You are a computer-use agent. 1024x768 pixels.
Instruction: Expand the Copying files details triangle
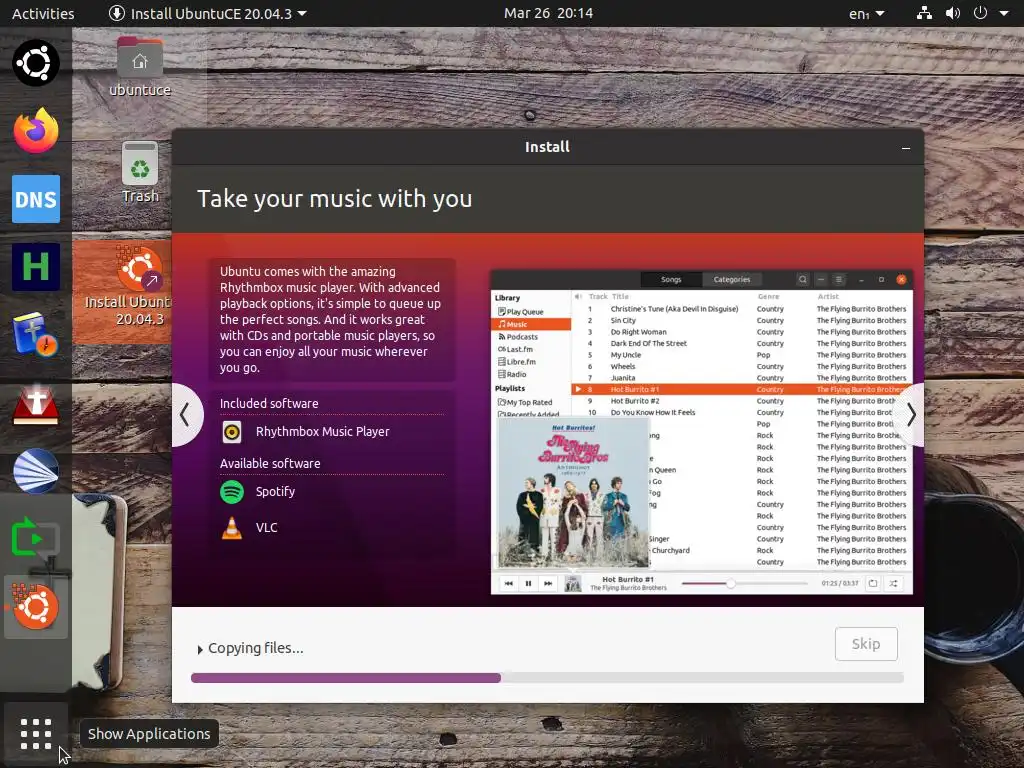(200, 649)
